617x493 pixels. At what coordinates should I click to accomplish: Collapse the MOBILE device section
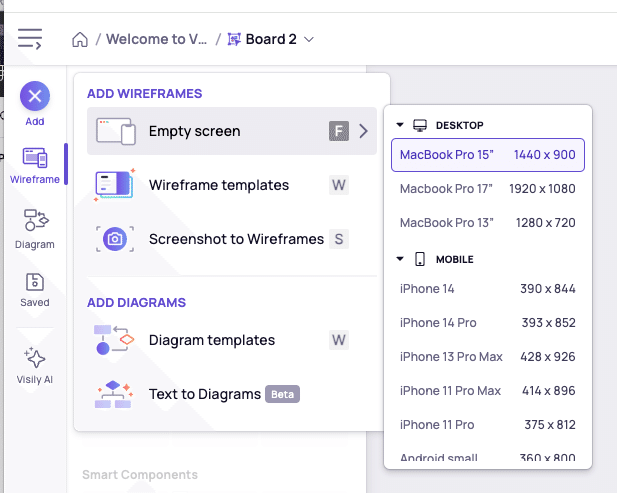tap(400, 259)
